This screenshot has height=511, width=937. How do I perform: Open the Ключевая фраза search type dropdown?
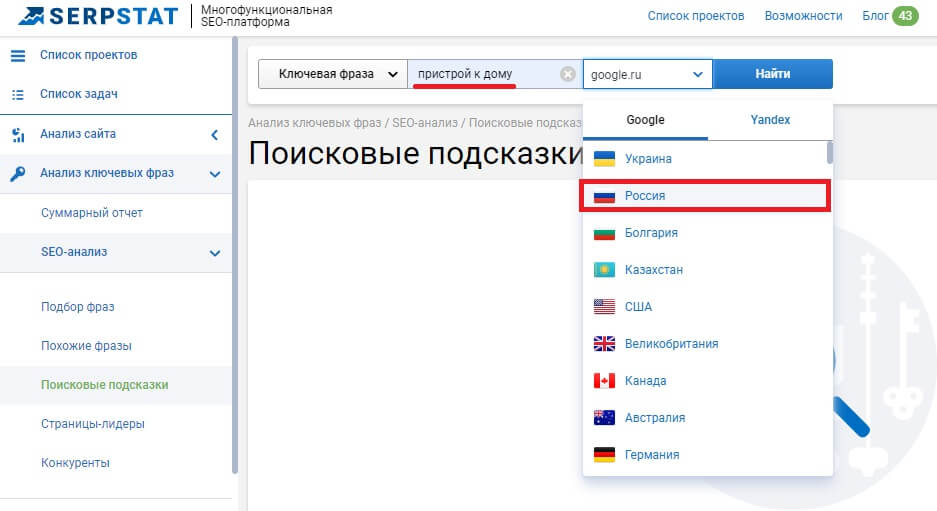coord(333,74)
